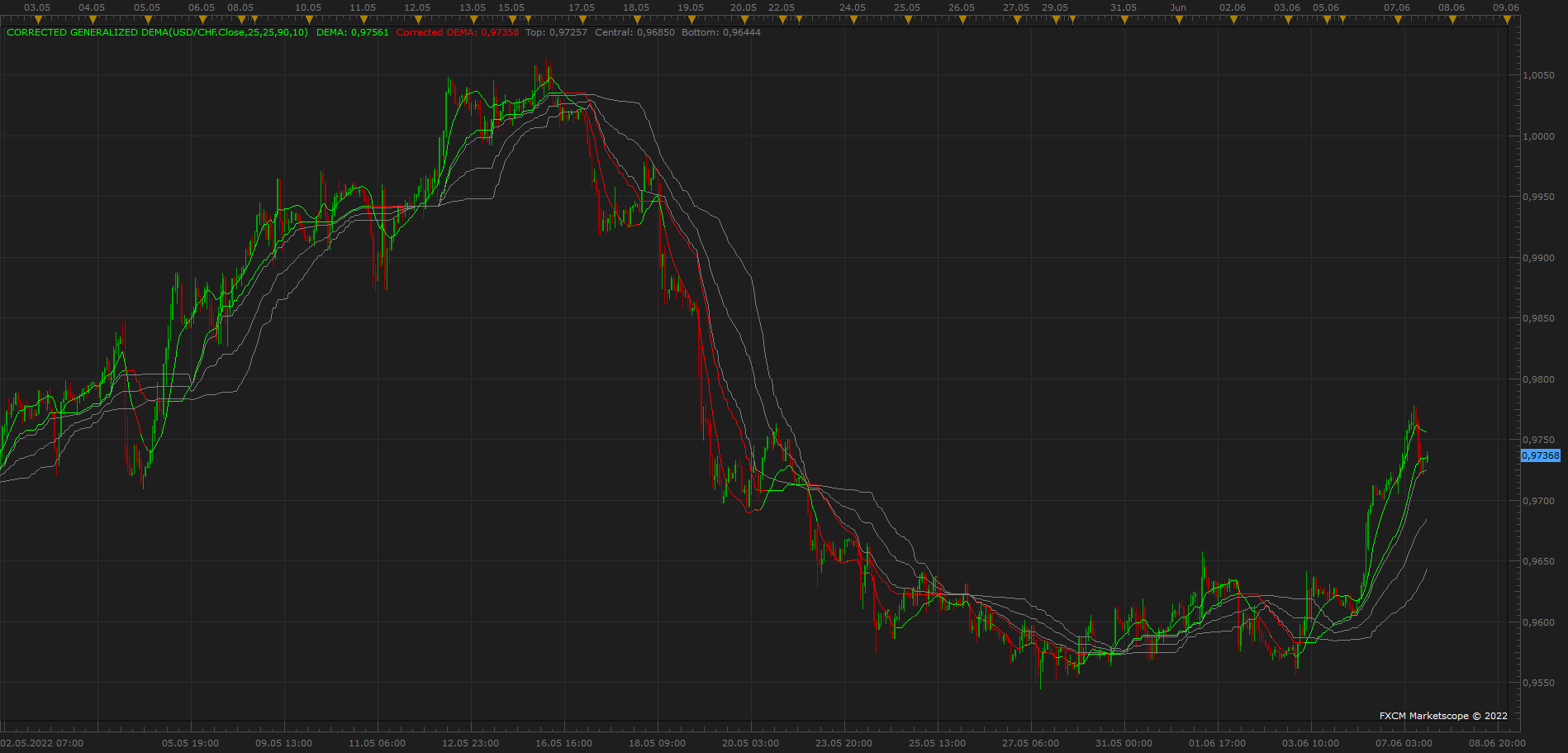Click the Bottom: 0,96444 band value
Screen dimensions: 1568x753
[x=721, y=32]
